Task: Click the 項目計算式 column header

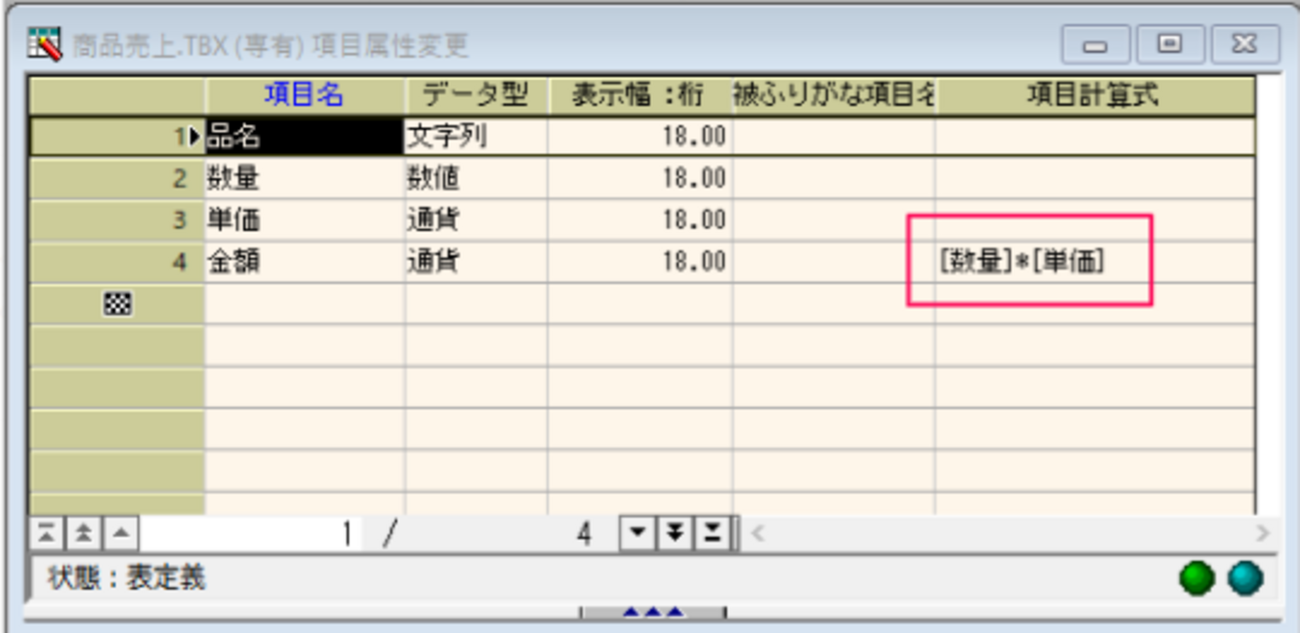Action: point(1094,96)
